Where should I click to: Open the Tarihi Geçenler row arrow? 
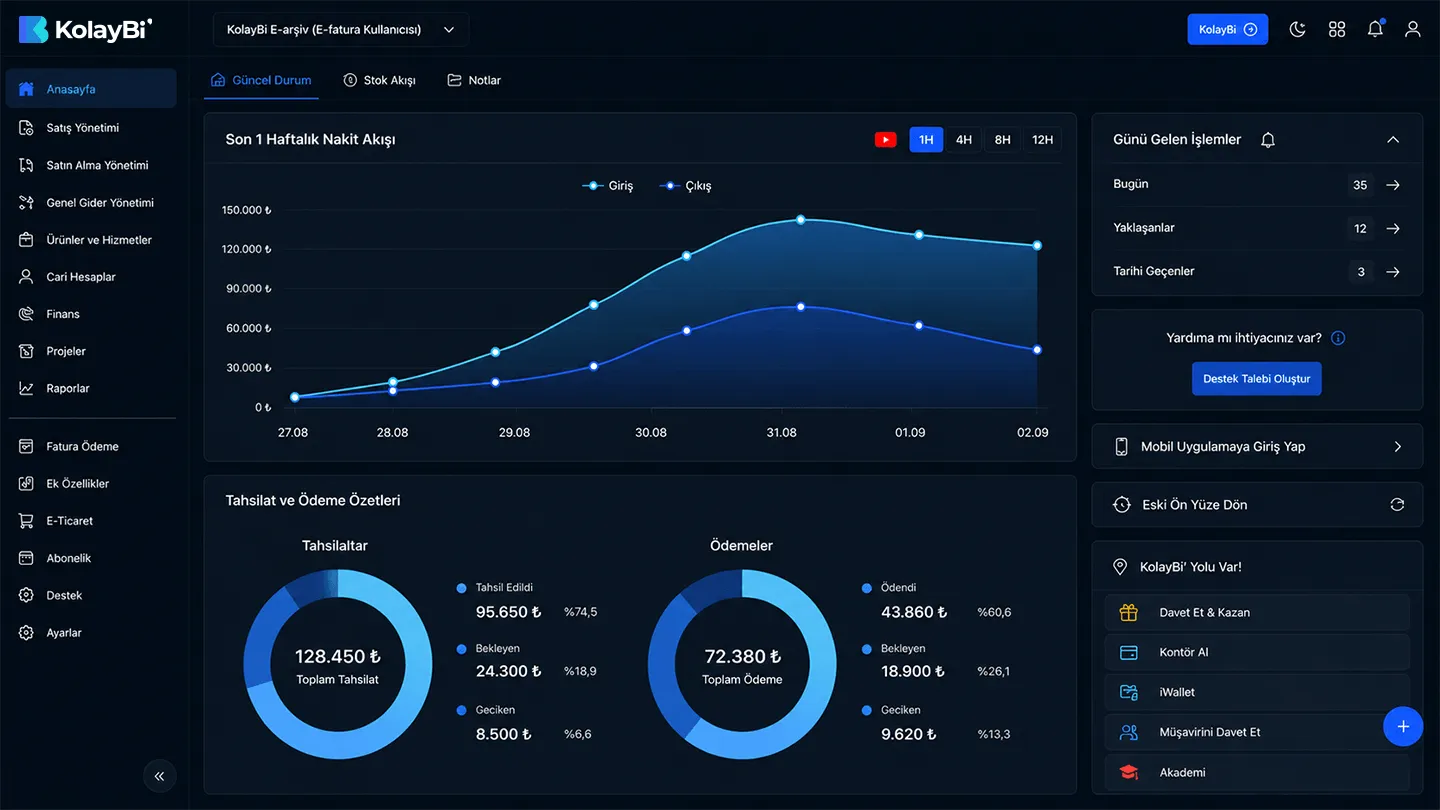pos(1393,272)
